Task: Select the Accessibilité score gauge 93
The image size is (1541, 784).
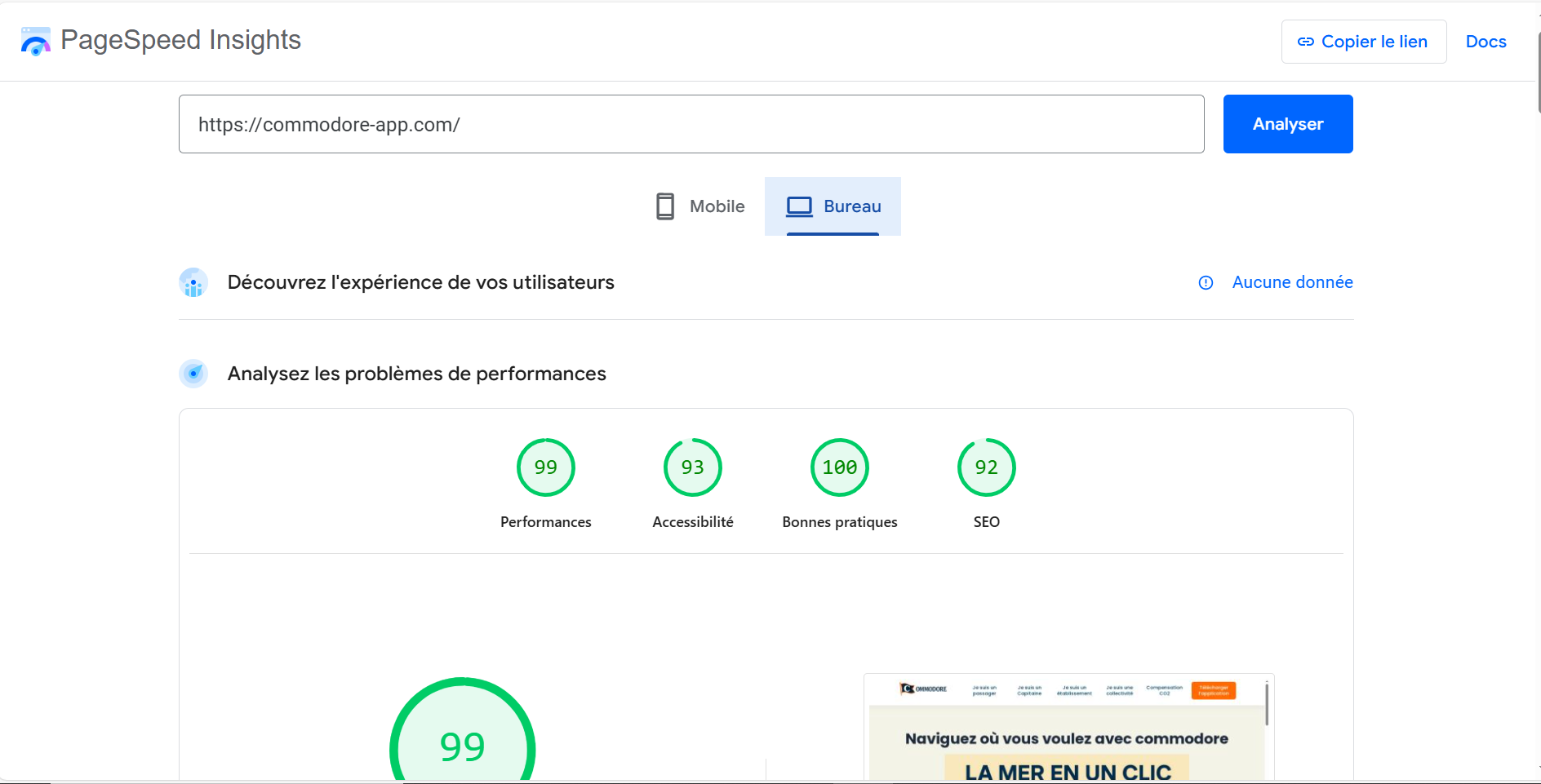Action: coord(692,467)
